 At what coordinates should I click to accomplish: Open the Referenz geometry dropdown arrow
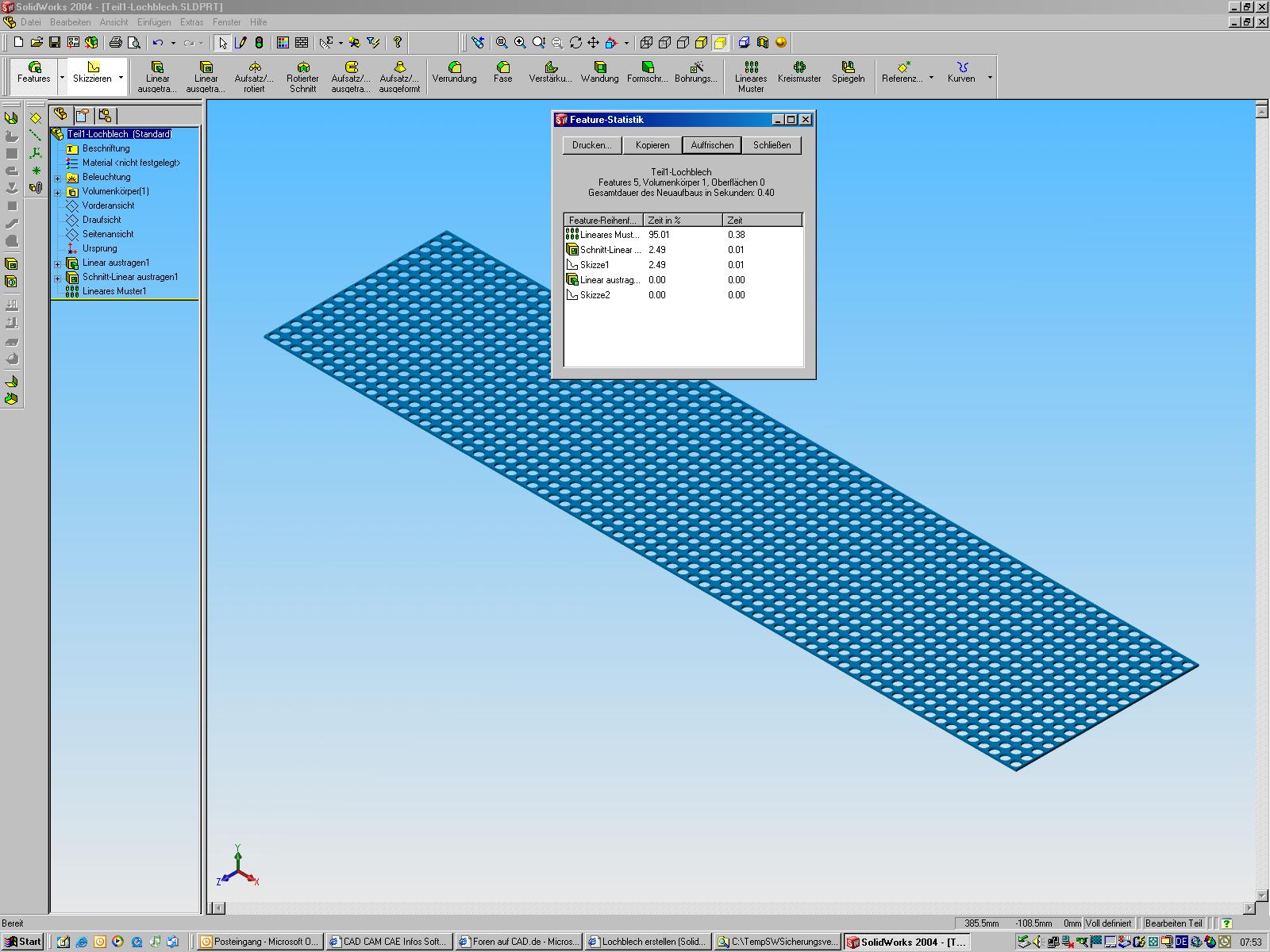pos(931,77)
